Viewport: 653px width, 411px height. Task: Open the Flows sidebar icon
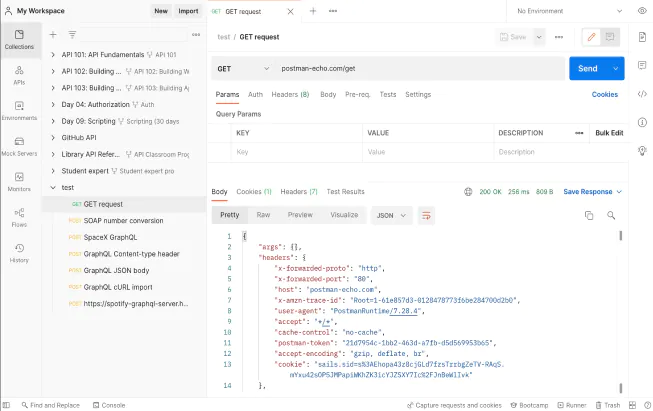[19, 217]
